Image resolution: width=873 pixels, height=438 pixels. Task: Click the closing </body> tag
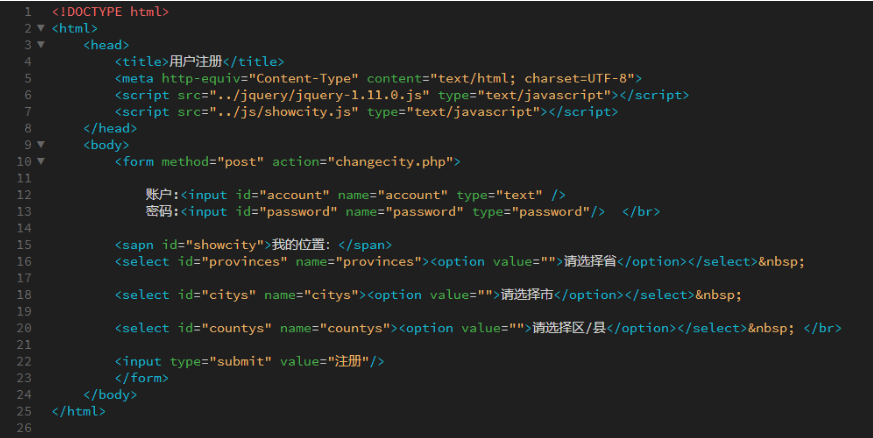pos(110,395)
